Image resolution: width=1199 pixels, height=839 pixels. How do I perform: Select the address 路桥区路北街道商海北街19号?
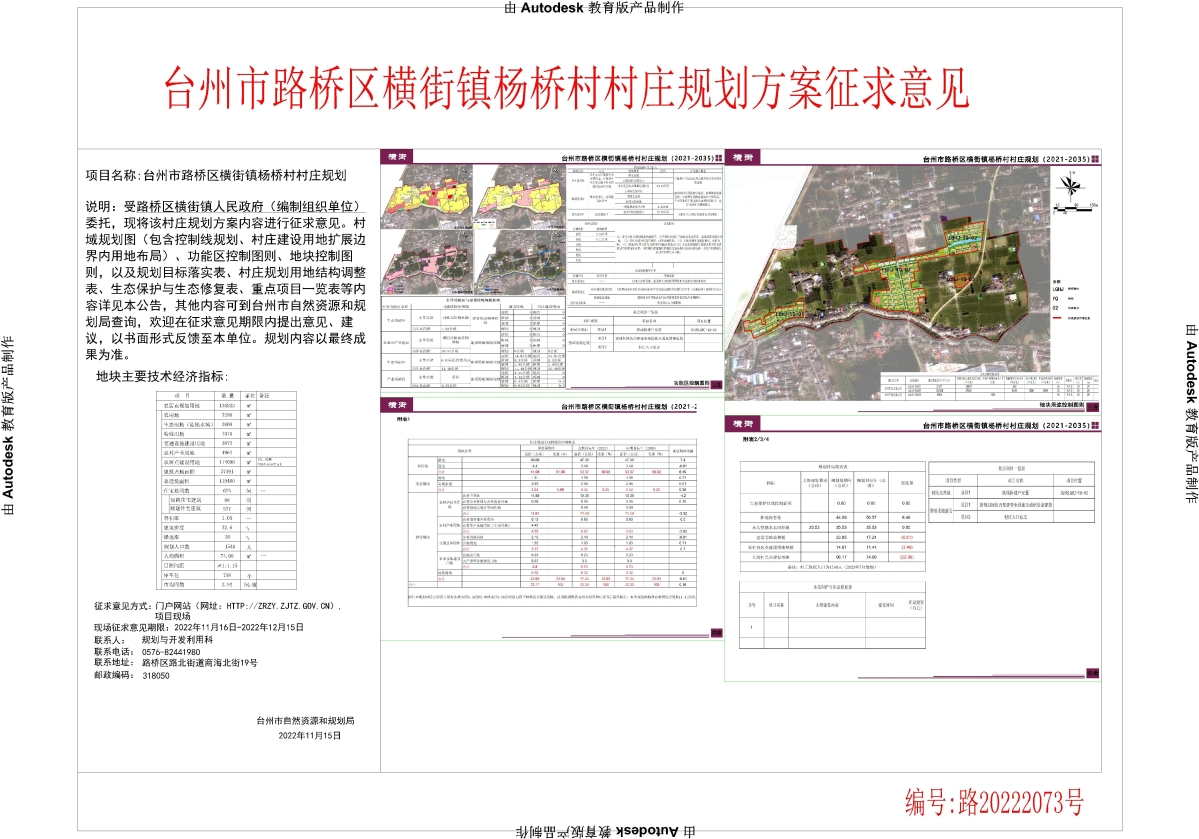pos(200,663)
